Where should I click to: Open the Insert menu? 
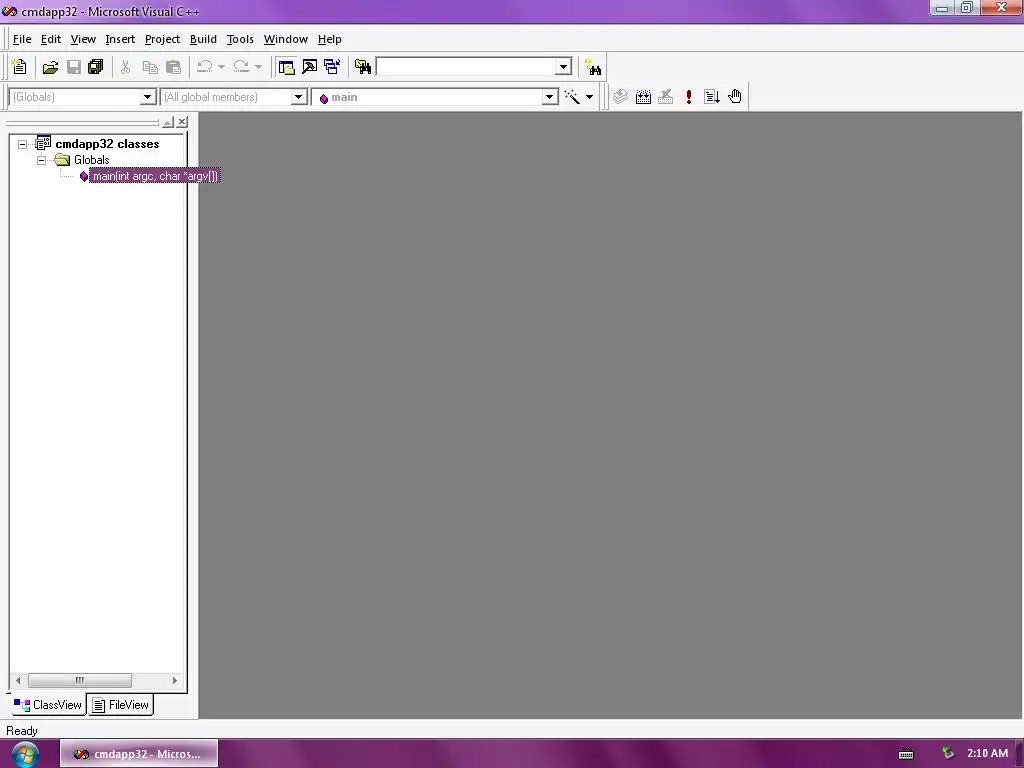click(120, 39)
